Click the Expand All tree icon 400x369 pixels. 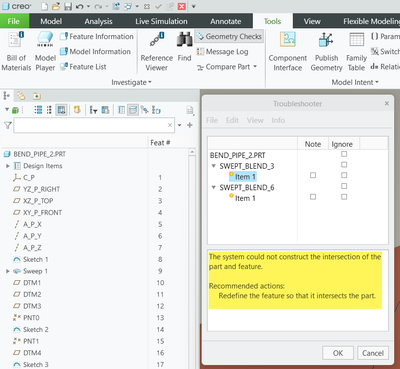click(38, 110)
